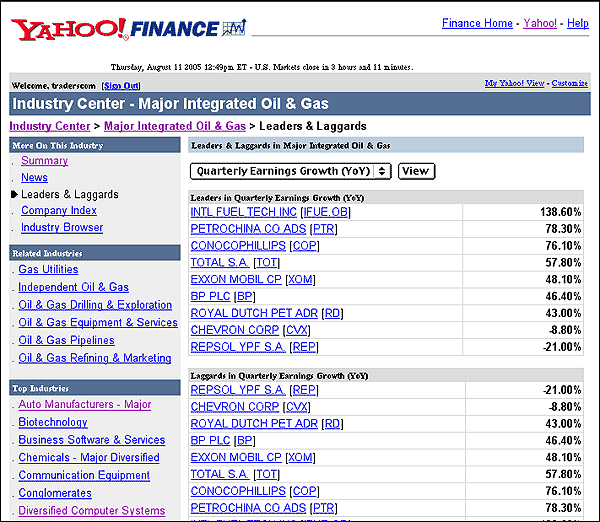Navigate to Industry Center breadcrumb
The height and width of the screenshot is (522, 600).
pyautogui.click(x=50, y=126)
